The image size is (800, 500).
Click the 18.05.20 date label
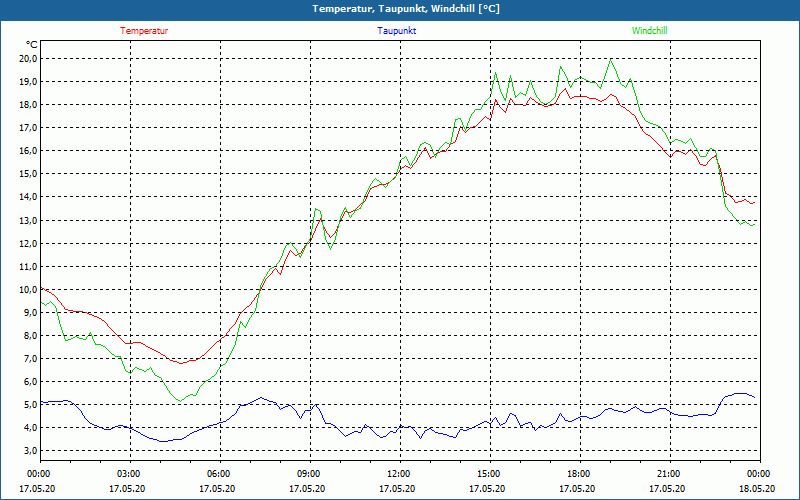[x=757, y=489]
